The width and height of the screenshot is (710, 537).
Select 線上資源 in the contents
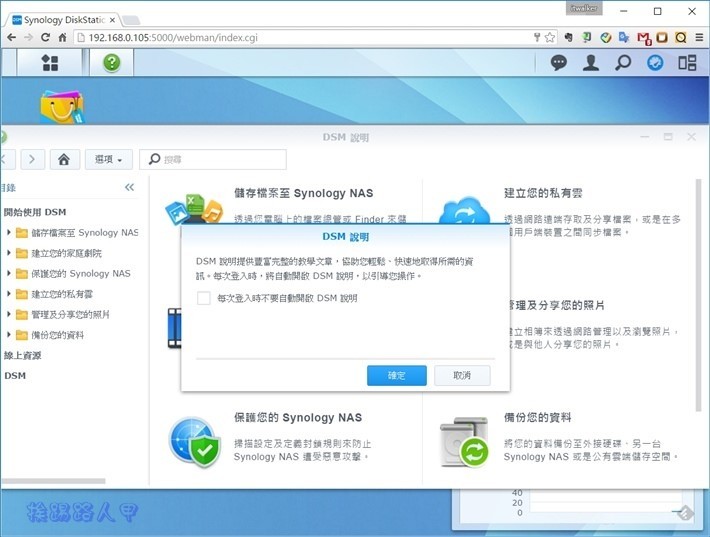click(x=22, y=355)
